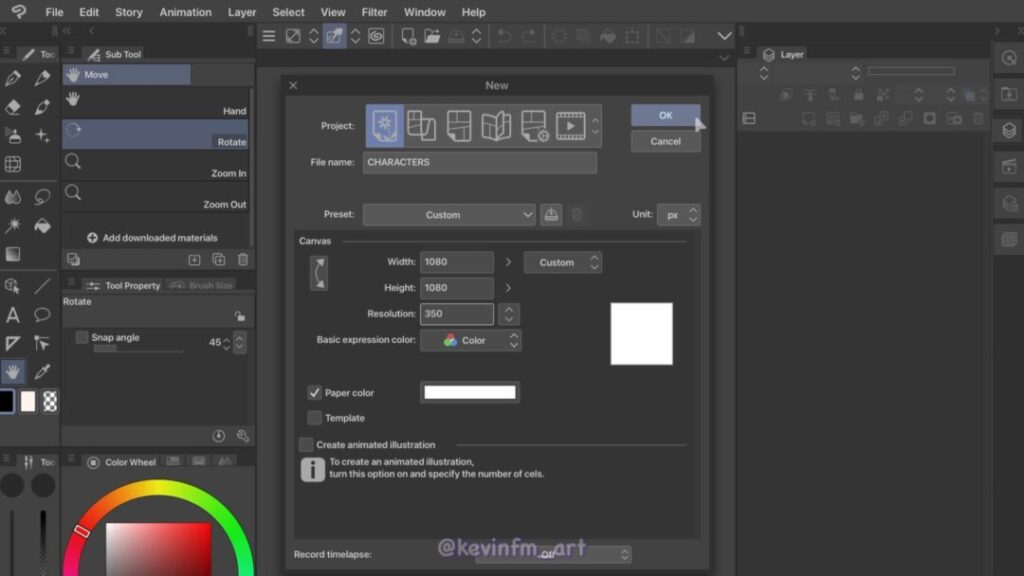This screenshot has height=576, width=1024.
Task: Open the Unit px dropdown
Action: click(x=678, y=215)
